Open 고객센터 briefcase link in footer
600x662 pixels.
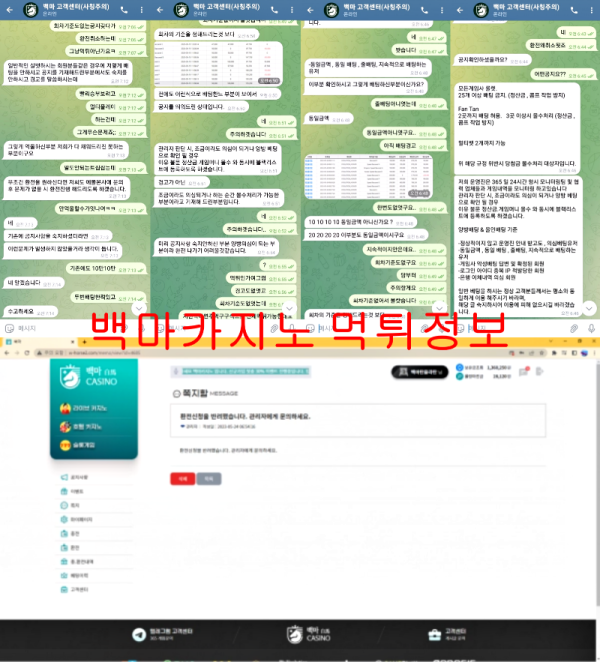[447, 634]
